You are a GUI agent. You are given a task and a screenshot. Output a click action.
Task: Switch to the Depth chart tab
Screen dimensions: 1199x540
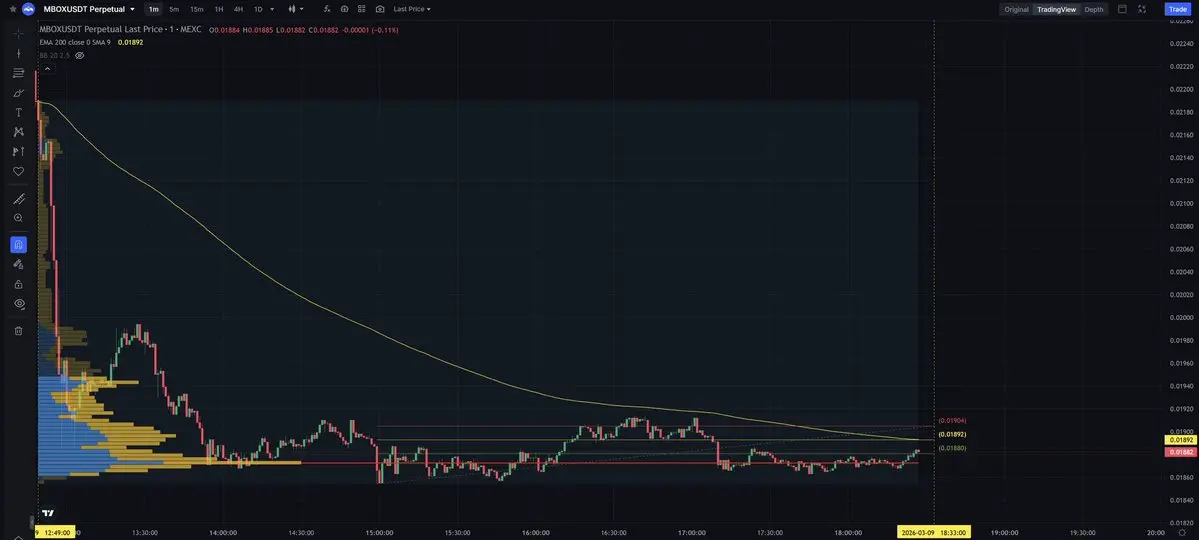coord(1093,9)
